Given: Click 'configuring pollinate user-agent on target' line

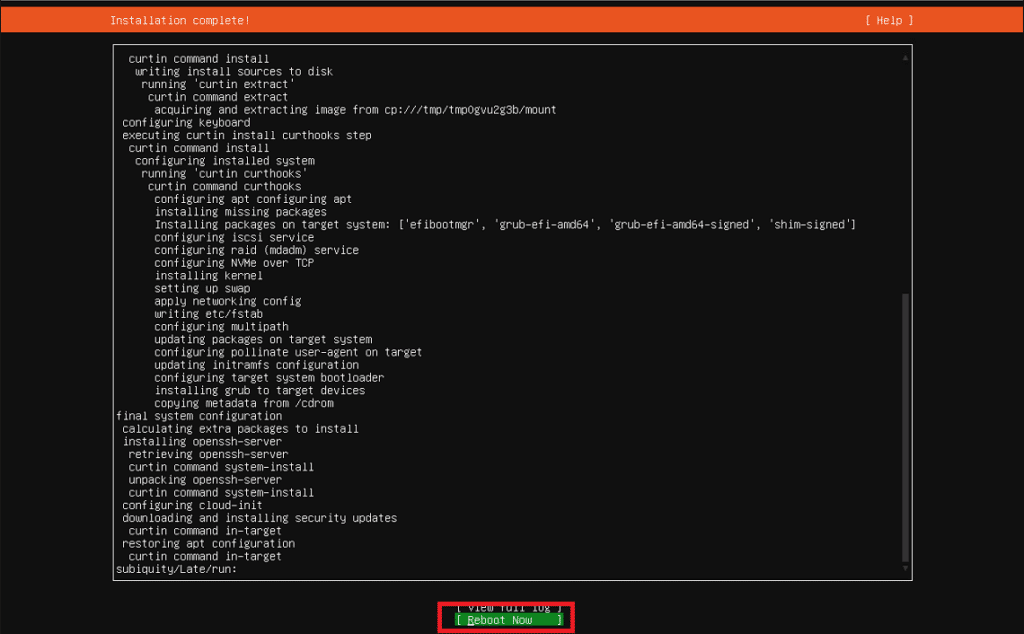Looking at the screenshot, I should click(288, 352).
